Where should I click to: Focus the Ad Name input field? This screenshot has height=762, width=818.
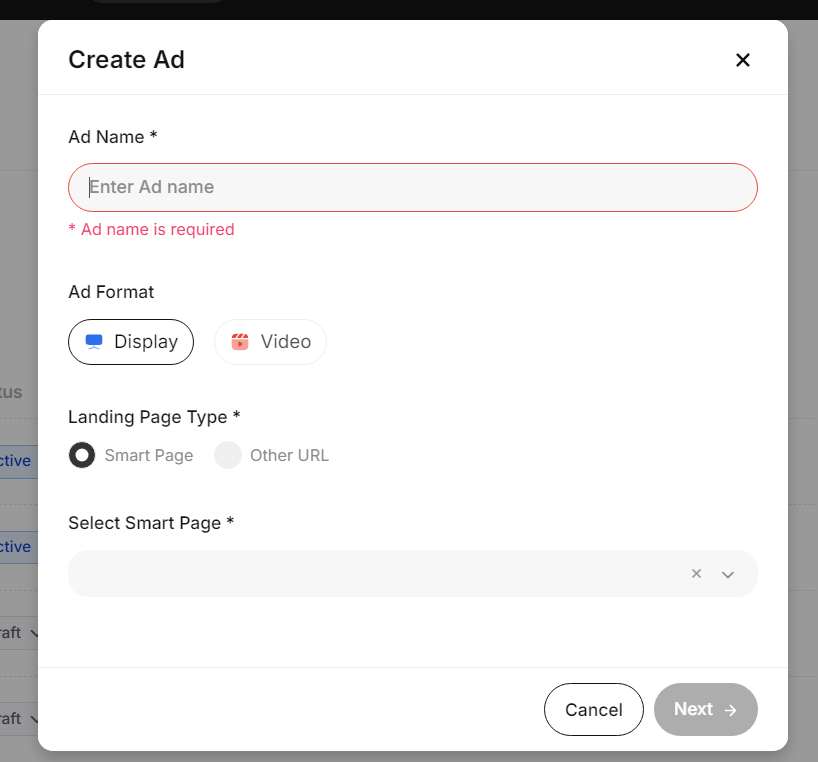tap(413, 187)
